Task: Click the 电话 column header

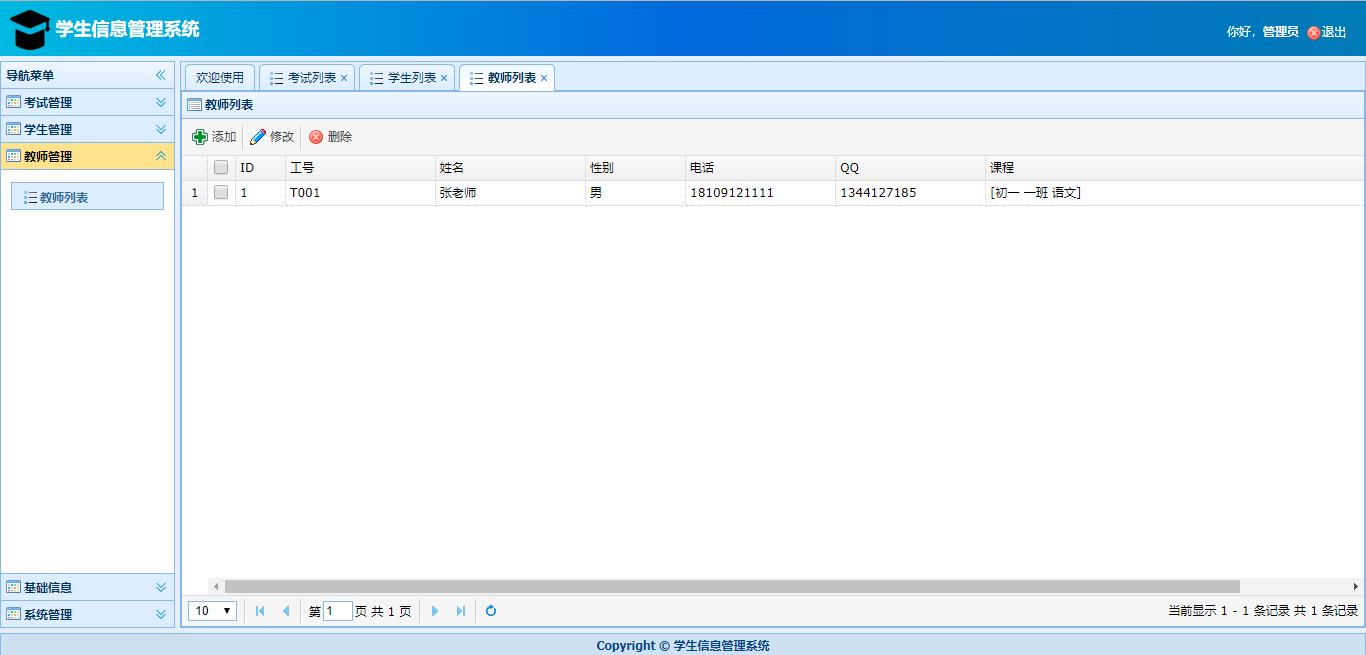Action: pos(760,167)
